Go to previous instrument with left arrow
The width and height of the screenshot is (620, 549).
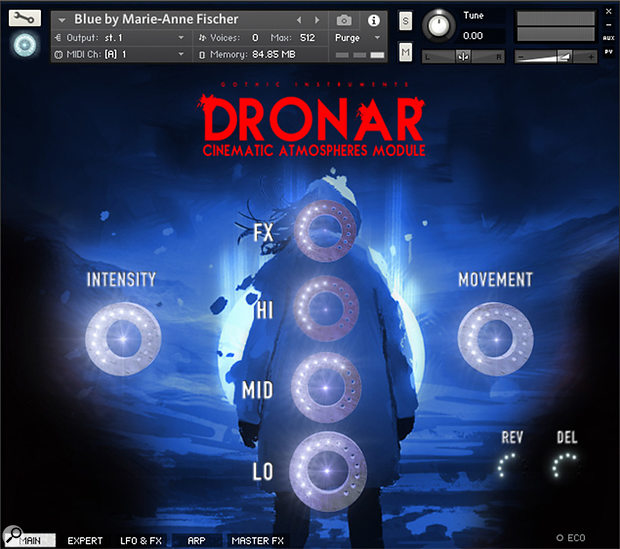coord(299,20)
